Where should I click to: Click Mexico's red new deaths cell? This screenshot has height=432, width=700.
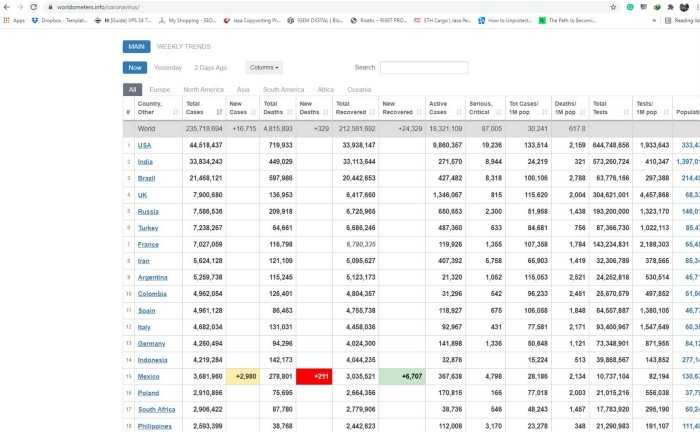(314, 377)
